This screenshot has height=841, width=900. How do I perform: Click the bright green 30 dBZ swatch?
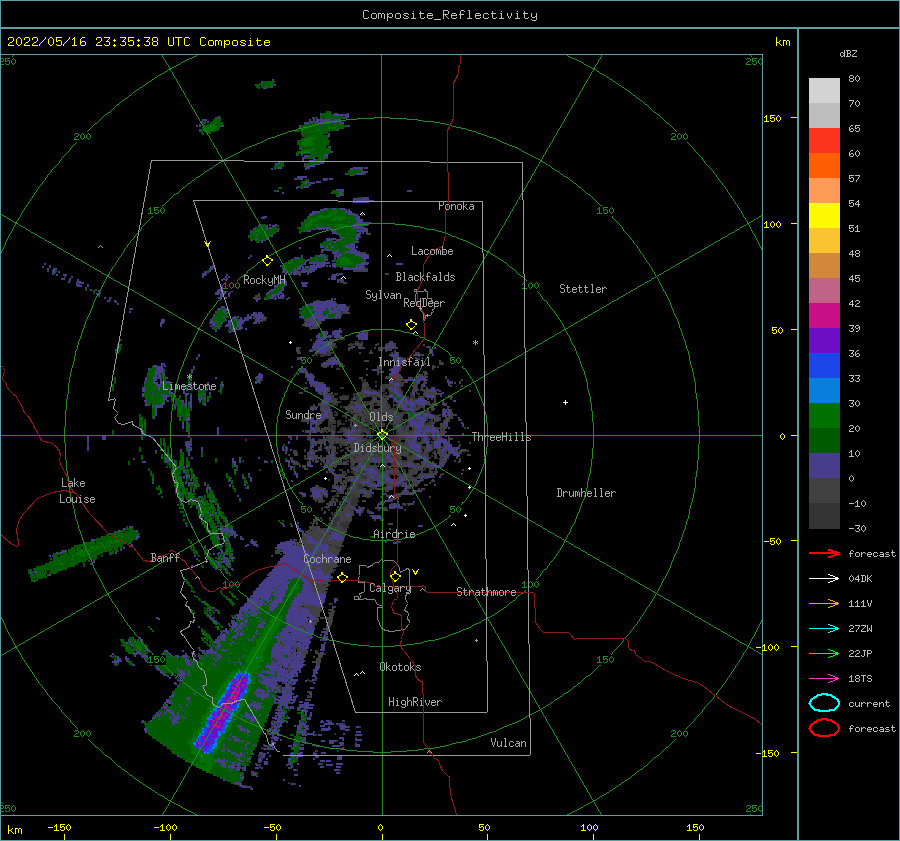click(x=824, y=416)
